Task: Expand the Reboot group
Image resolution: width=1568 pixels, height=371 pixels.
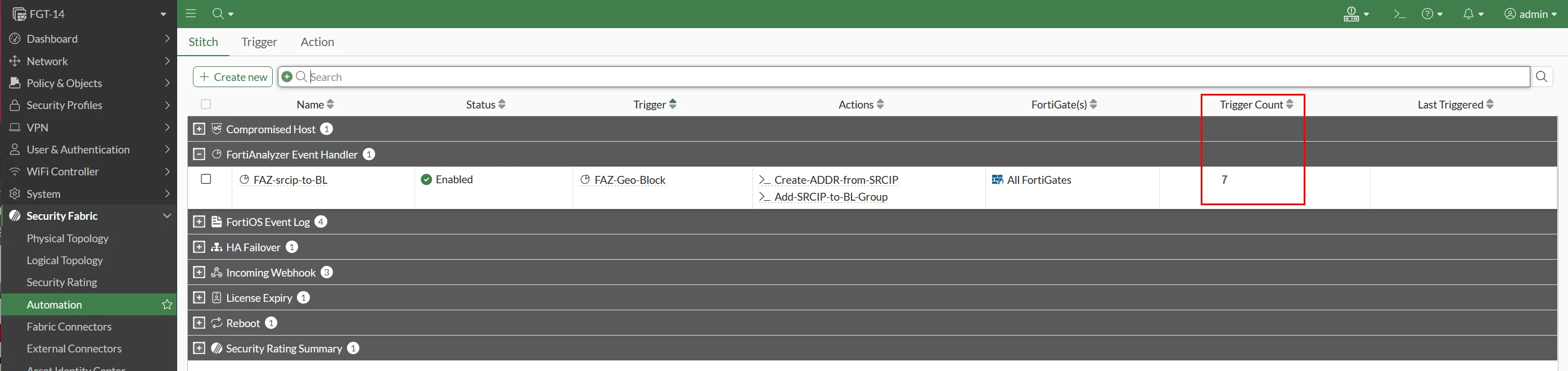Action: 199,323
